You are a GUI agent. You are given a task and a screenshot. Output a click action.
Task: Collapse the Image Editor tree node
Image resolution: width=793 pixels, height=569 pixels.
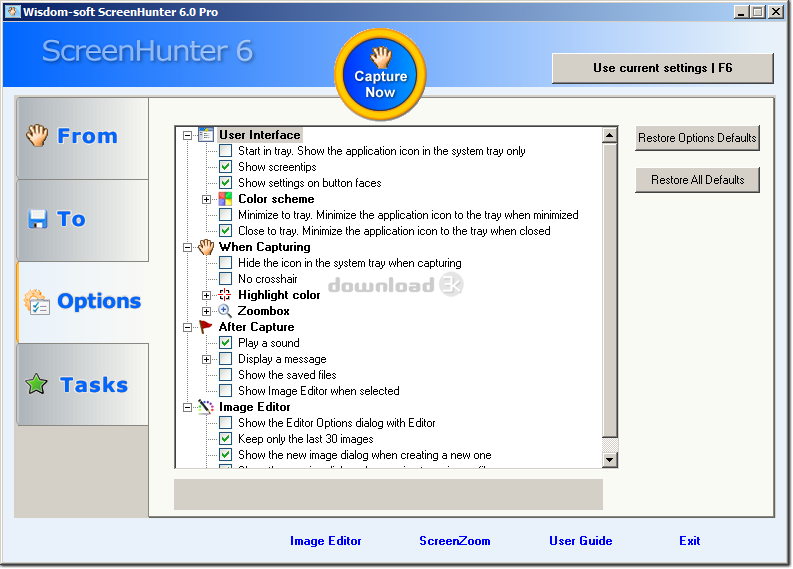[x=187, y=408]
